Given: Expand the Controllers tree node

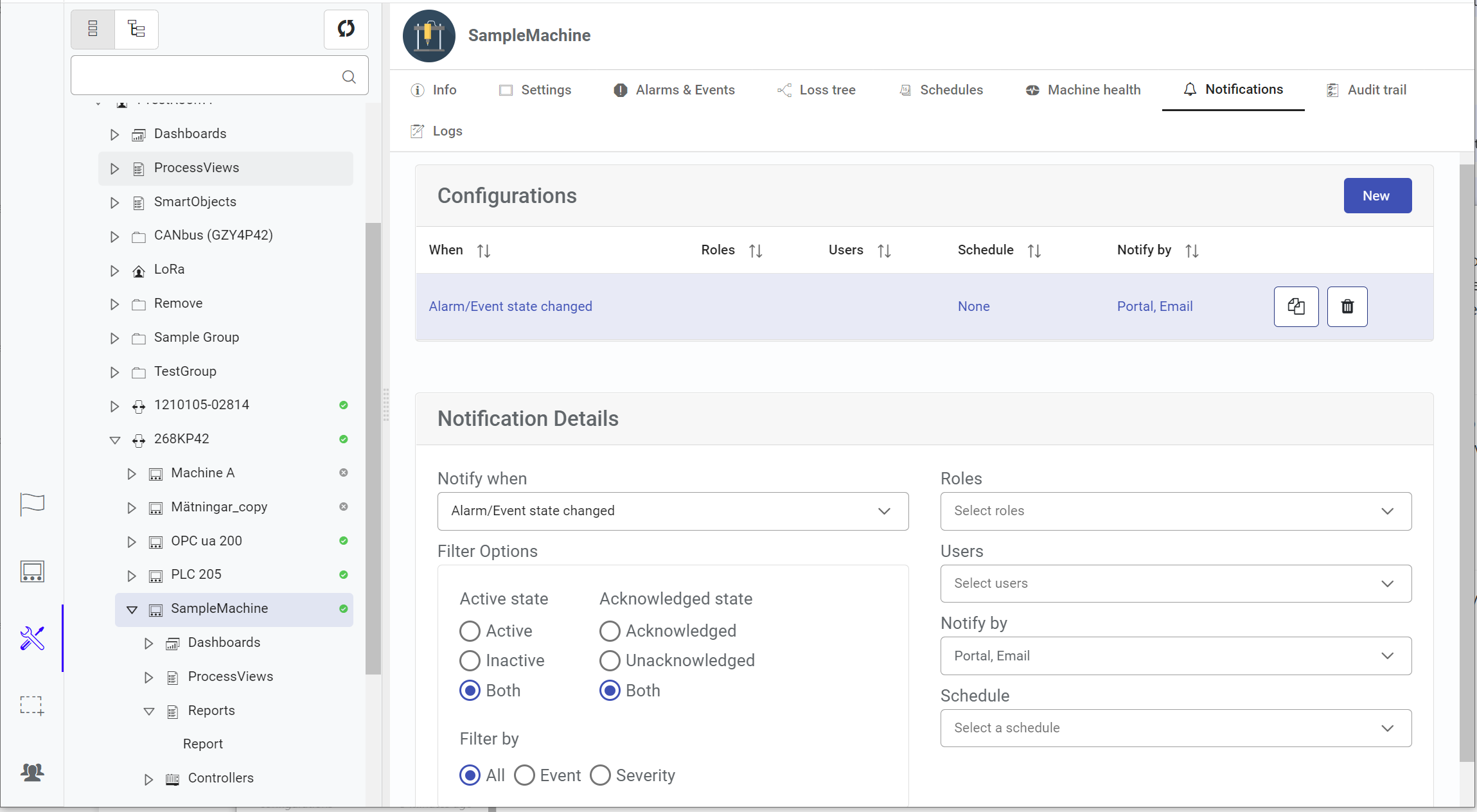Looking at the screenshot, I should pos(148,780).
